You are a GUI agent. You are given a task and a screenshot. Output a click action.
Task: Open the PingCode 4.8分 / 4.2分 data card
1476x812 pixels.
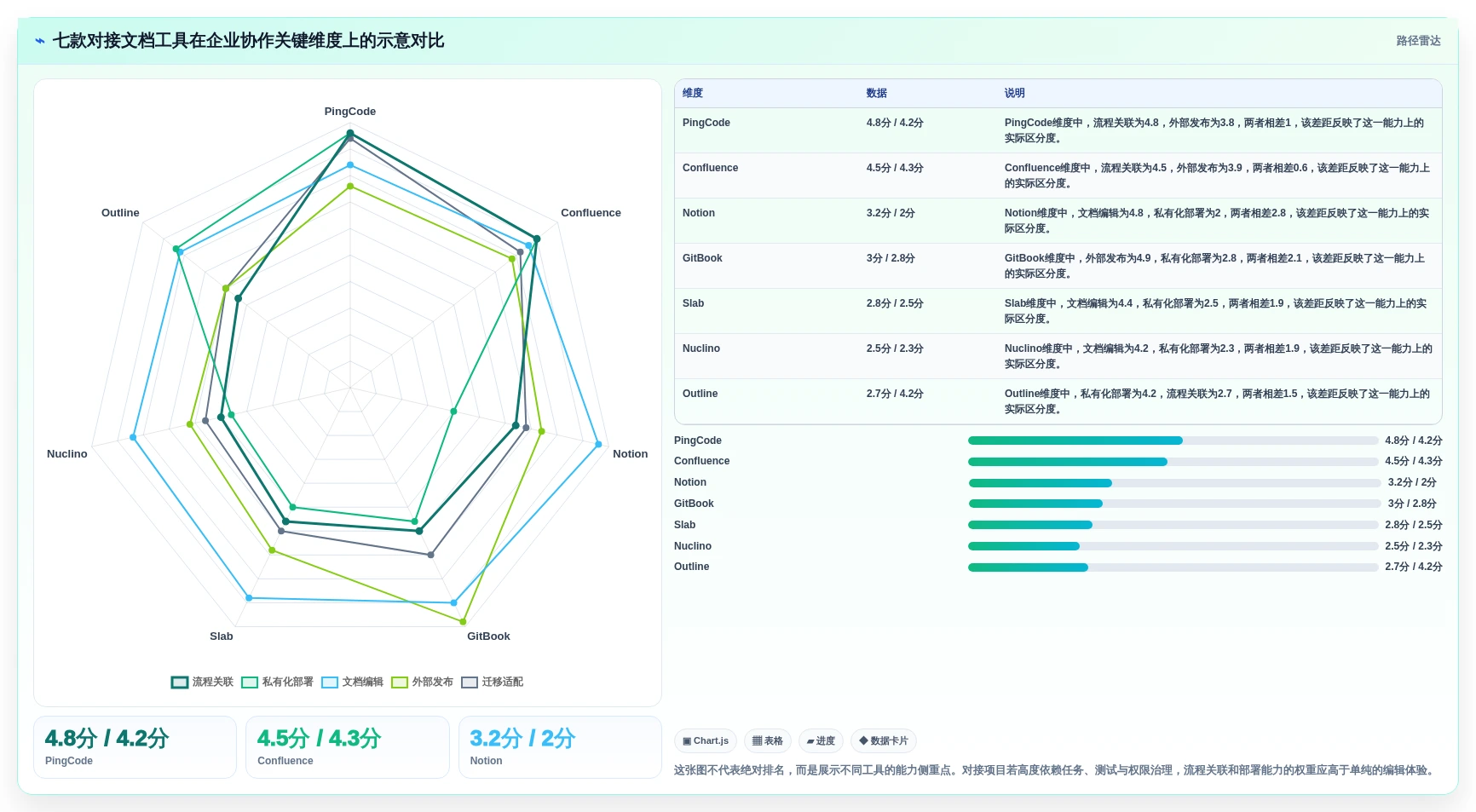[x=135, y=747]
